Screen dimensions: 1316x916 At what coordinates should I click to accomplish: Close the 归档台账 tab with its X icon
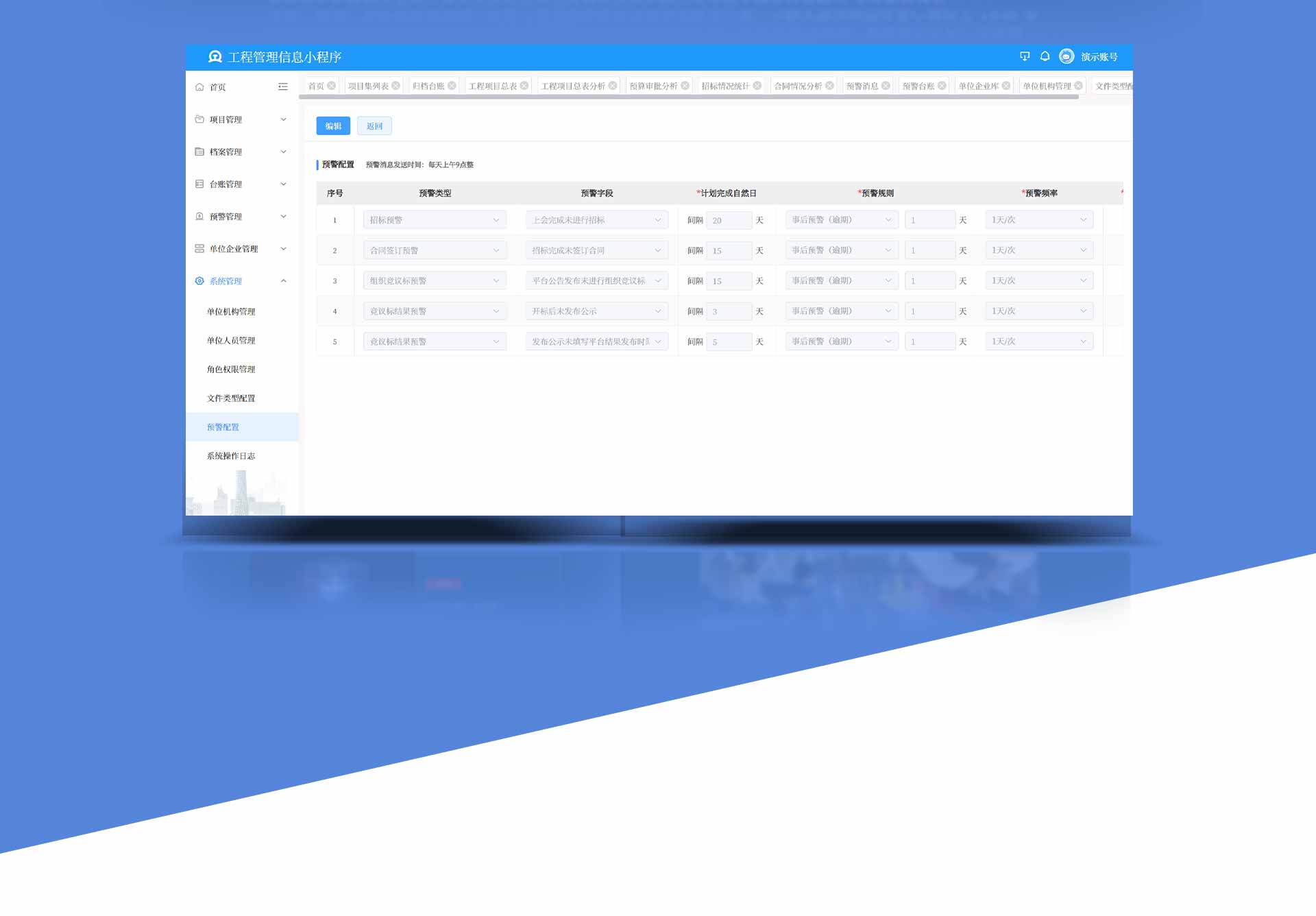click(452, 86)
